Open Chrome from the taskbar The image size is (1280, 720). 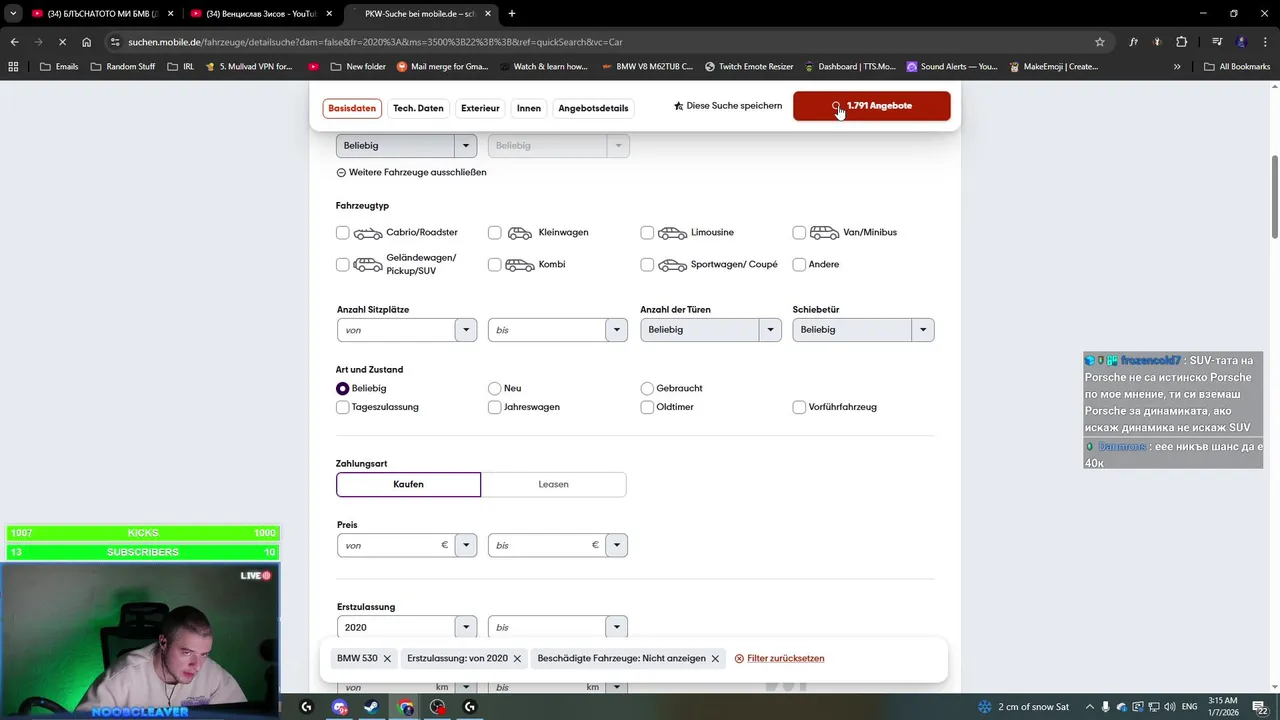405,707
